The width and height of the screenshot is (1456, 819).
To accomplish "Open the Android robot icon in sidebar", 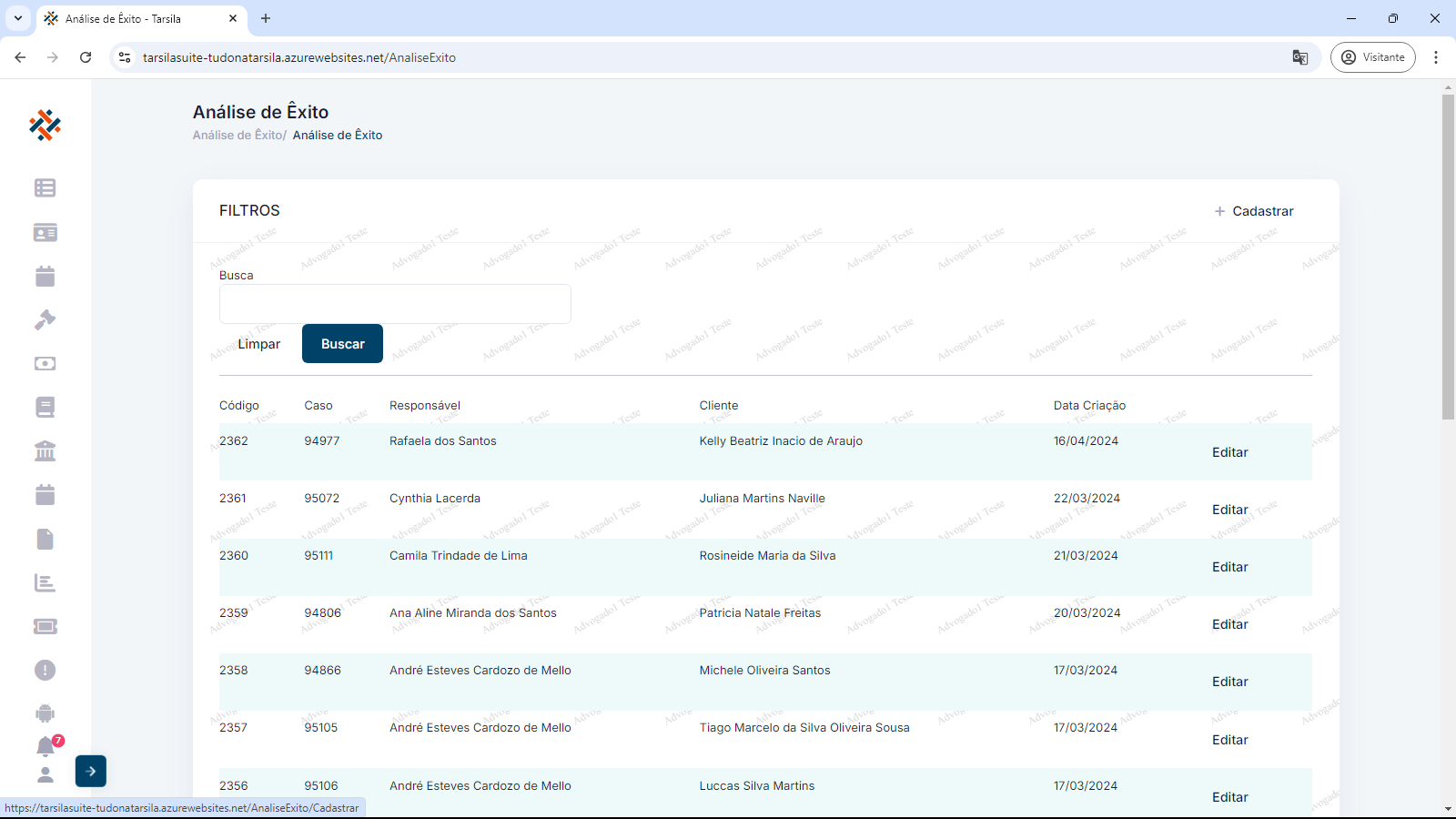I will 45,713.
